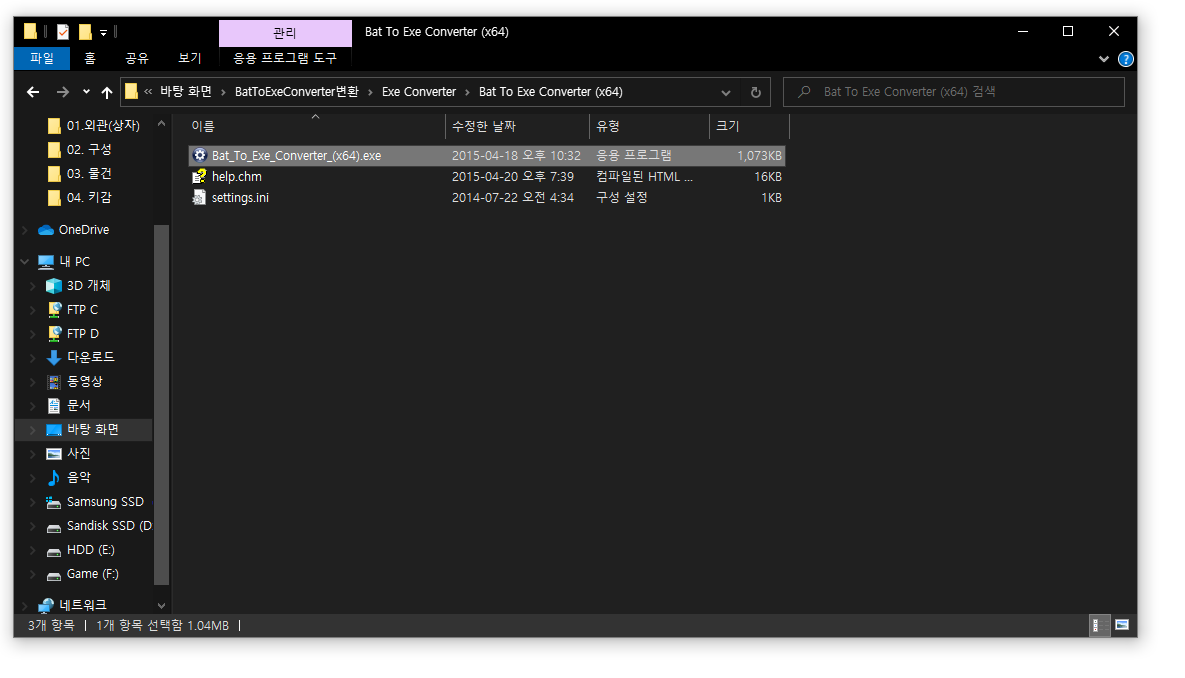
Task: Navigate to Exe Converter breadcrumb
Action: (419, 91)
